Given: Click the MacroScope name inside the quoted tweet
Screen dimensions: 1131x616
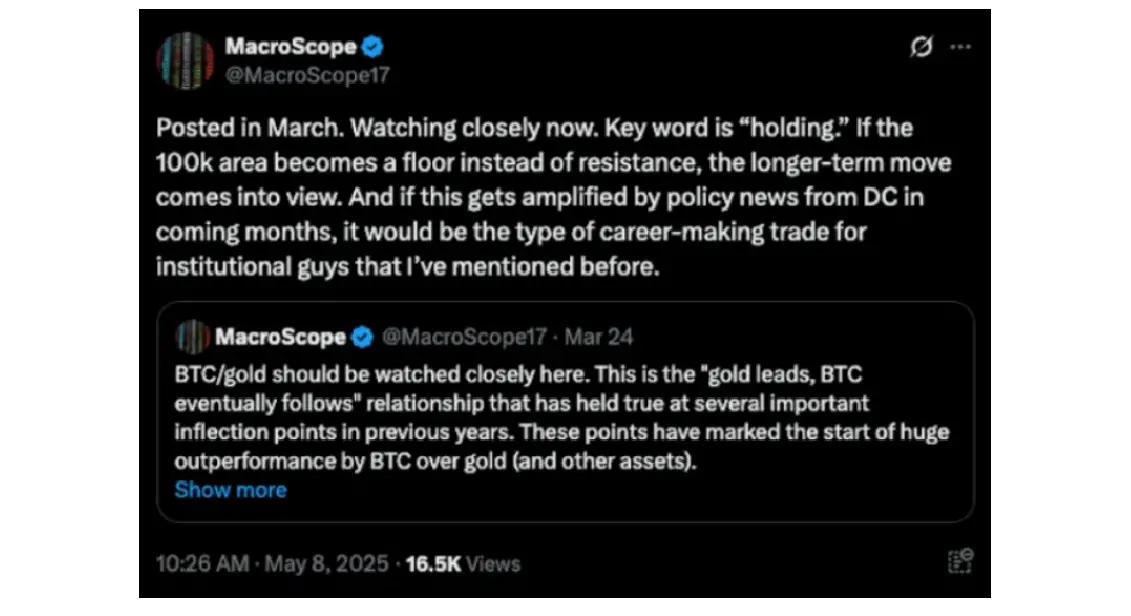Looking at the screenshot, I should pos(281,337).
